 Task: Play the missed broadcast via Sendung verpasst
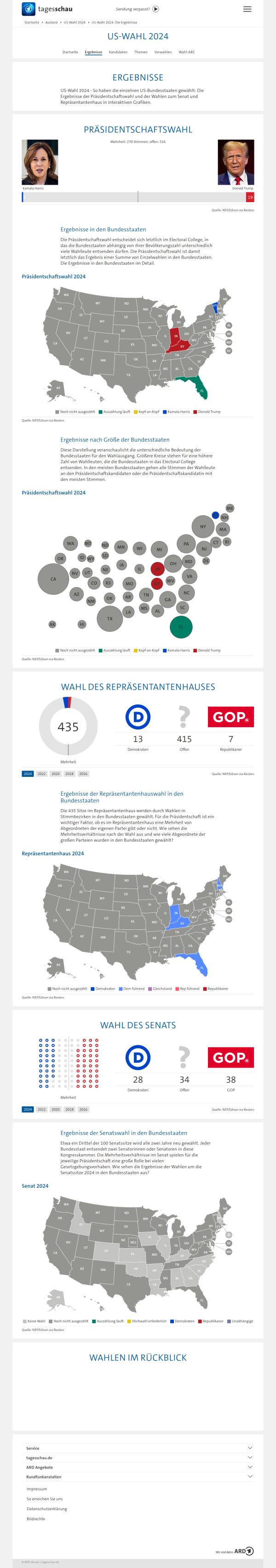(x=156, y=9)
